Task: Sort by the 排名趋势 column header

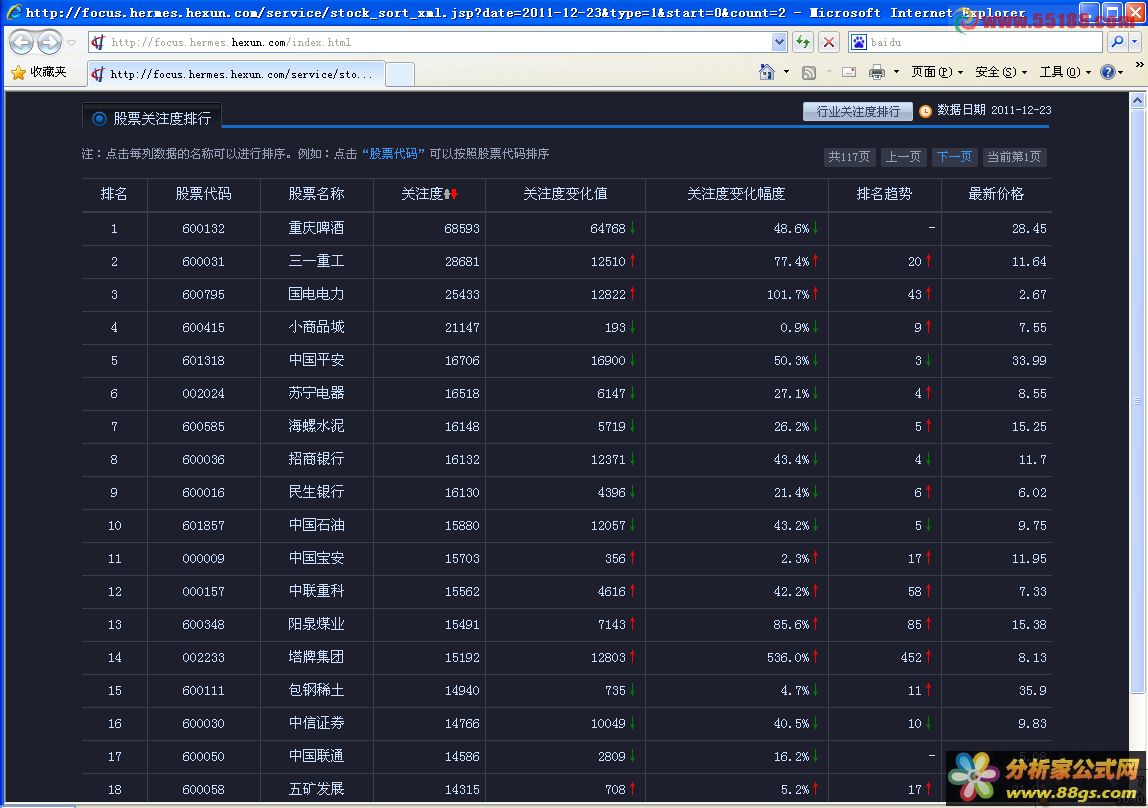Action: tap(884, 194)
